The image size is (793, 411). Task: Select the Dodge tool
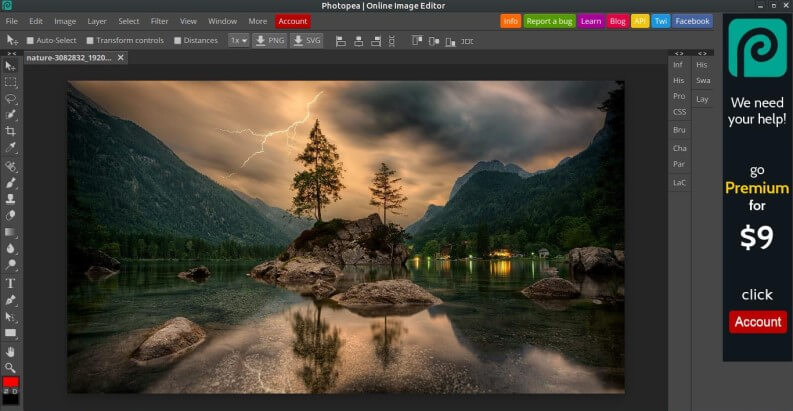coord(10,264)
